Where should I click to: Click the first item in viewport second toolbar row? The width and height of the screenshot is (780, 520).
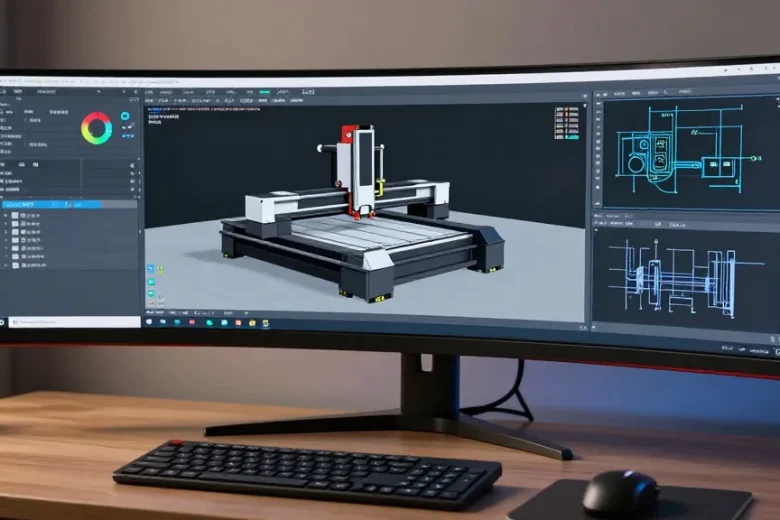pyautogui.click(x=149, y=101)
